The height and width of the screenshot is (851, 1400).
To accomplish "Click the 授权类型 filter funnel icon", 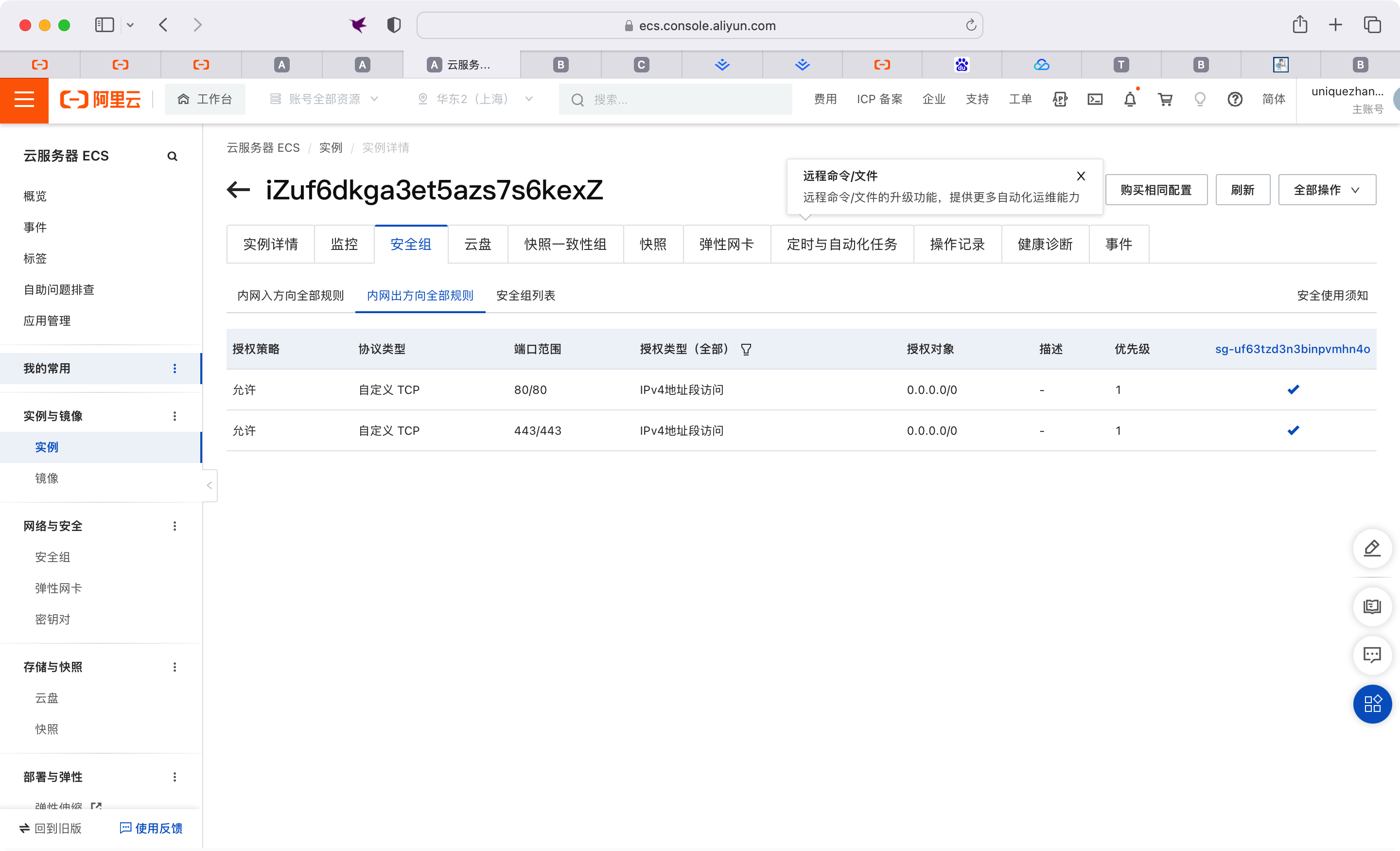I will click(746, 349).
